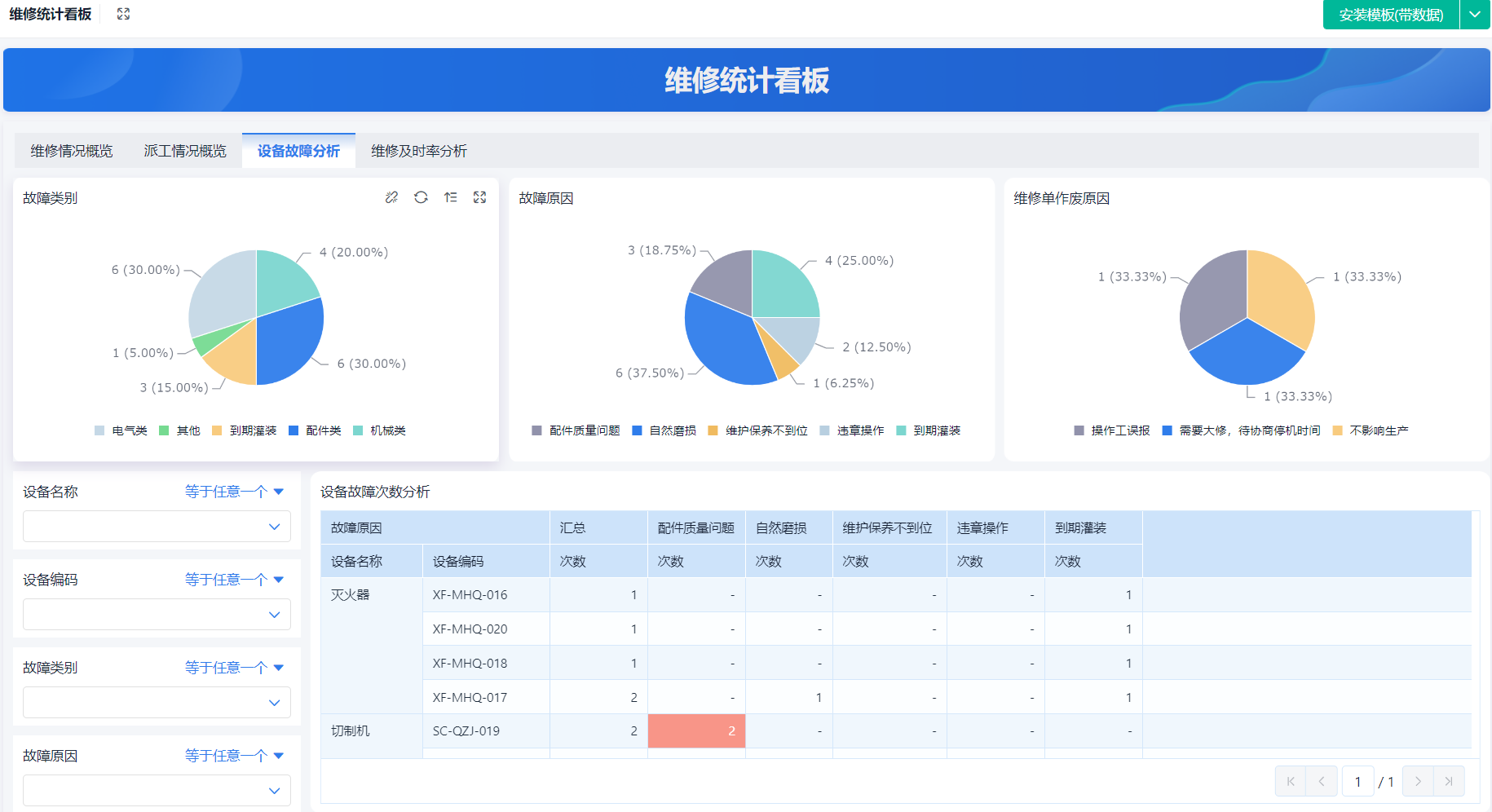Go to previous page of table

coord(1322,781)
